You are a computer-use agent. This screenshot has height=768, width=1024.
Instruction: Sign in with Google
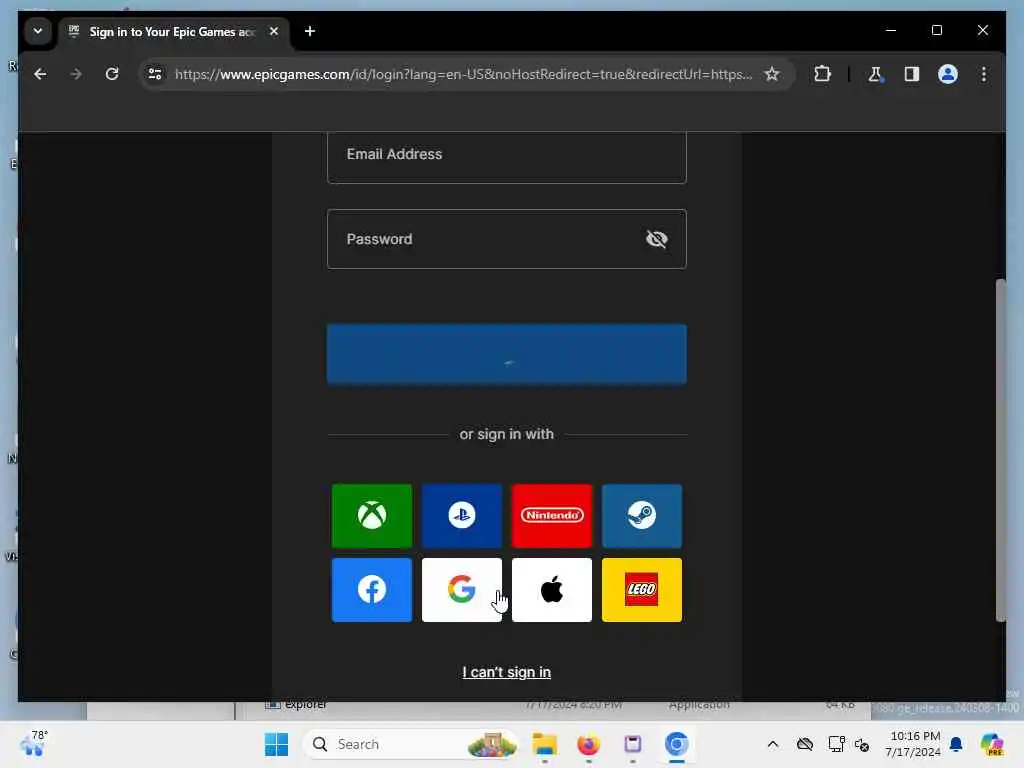point(462,590)
